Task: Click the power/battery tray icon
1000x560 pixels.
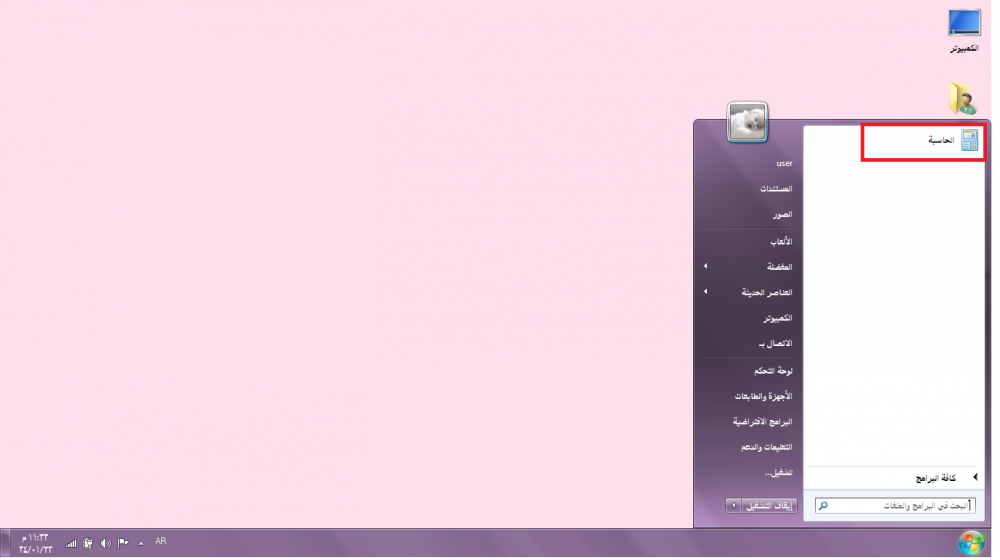Action: click(x=88, y=543)
